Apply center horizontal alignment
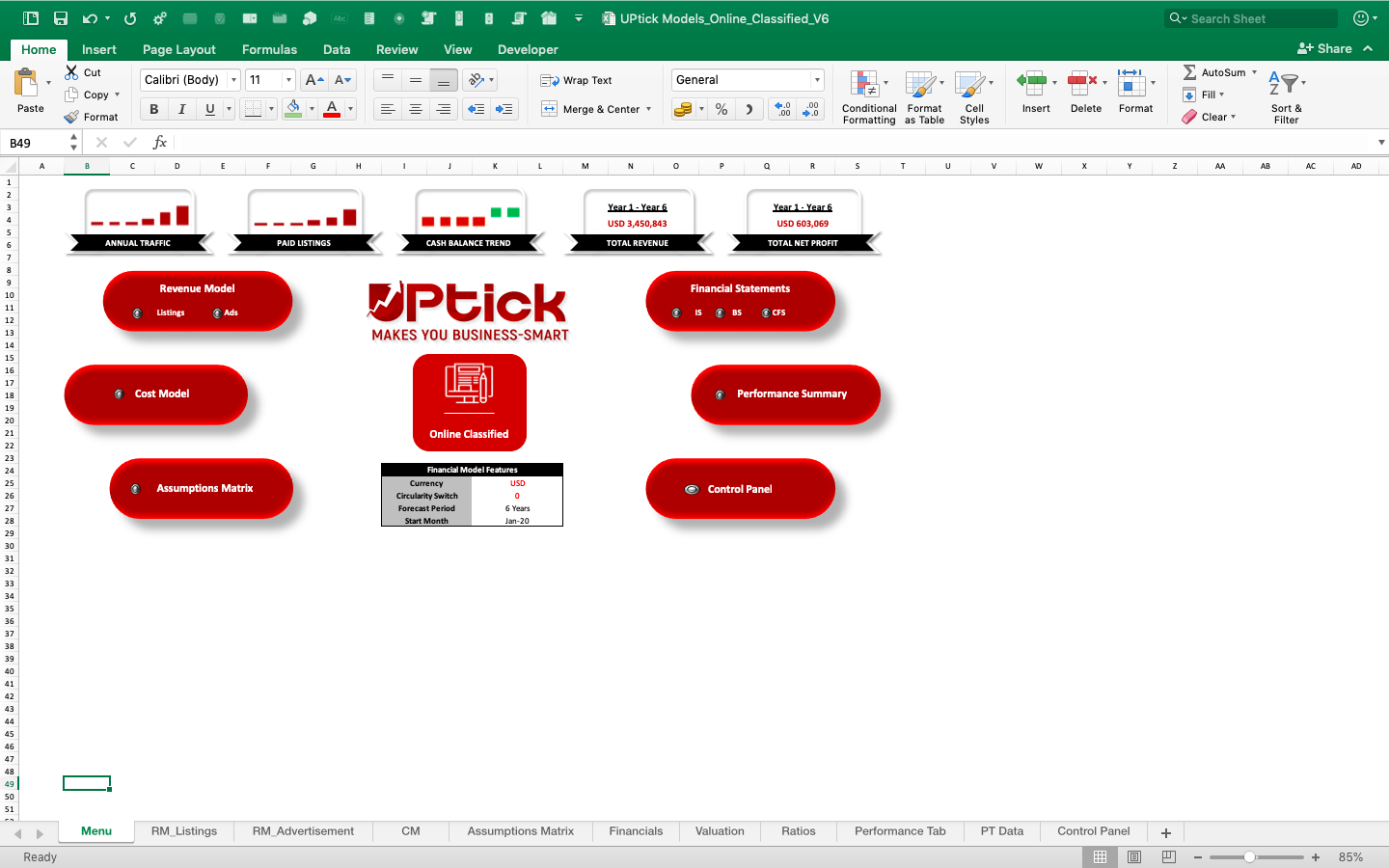The height and width of the screenshot is (868, 1389). click(416, 109)
